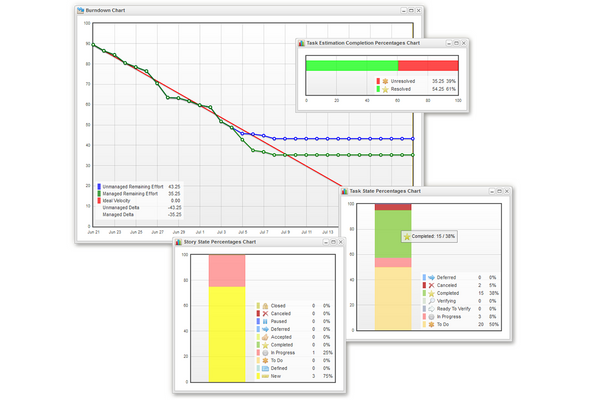Click the Verifying magnifier icon in Task State legend
Screen dimensions: 600x400
point(431,301)
